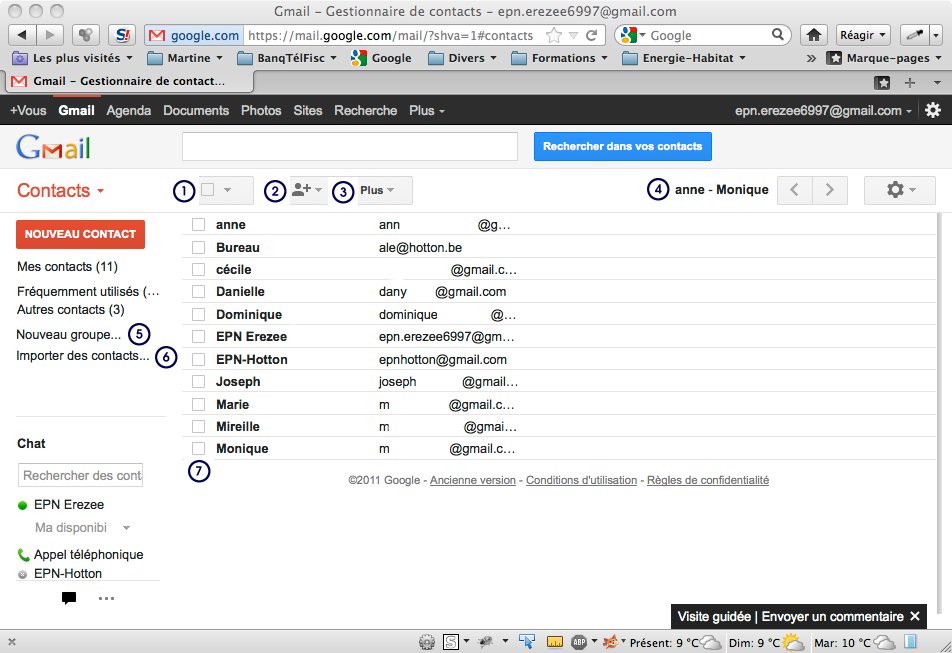This screenshot has height=653, width=952.
Task: Check the Joseph contact checkbox
Action: pyautogui.click(x=198, y=382)
